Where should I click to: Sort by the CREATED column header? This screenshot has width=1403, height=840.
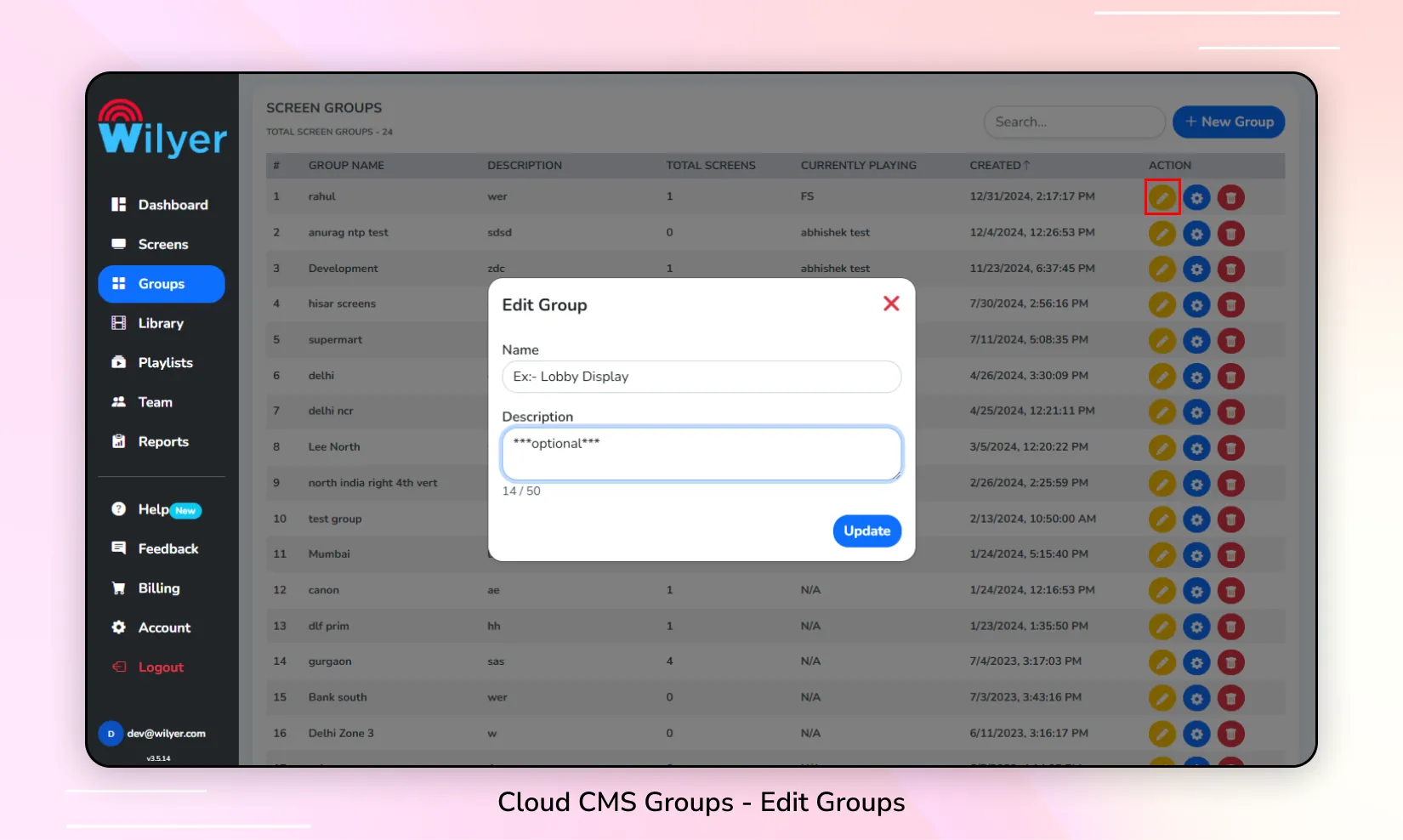coord(999,166)
